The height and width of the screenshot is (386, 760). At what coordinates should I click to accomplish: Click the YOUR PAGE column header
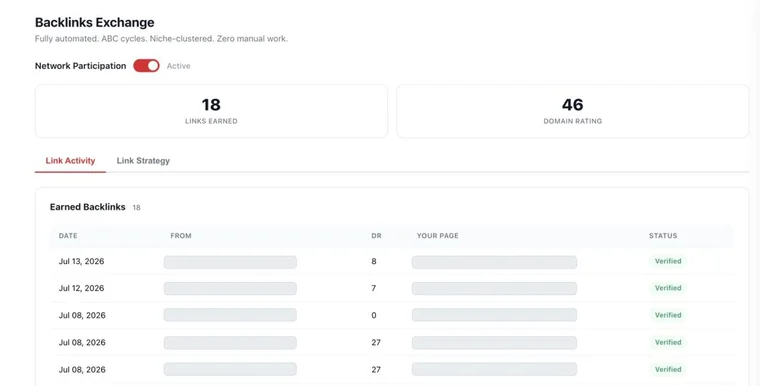[x=438, y=236]
